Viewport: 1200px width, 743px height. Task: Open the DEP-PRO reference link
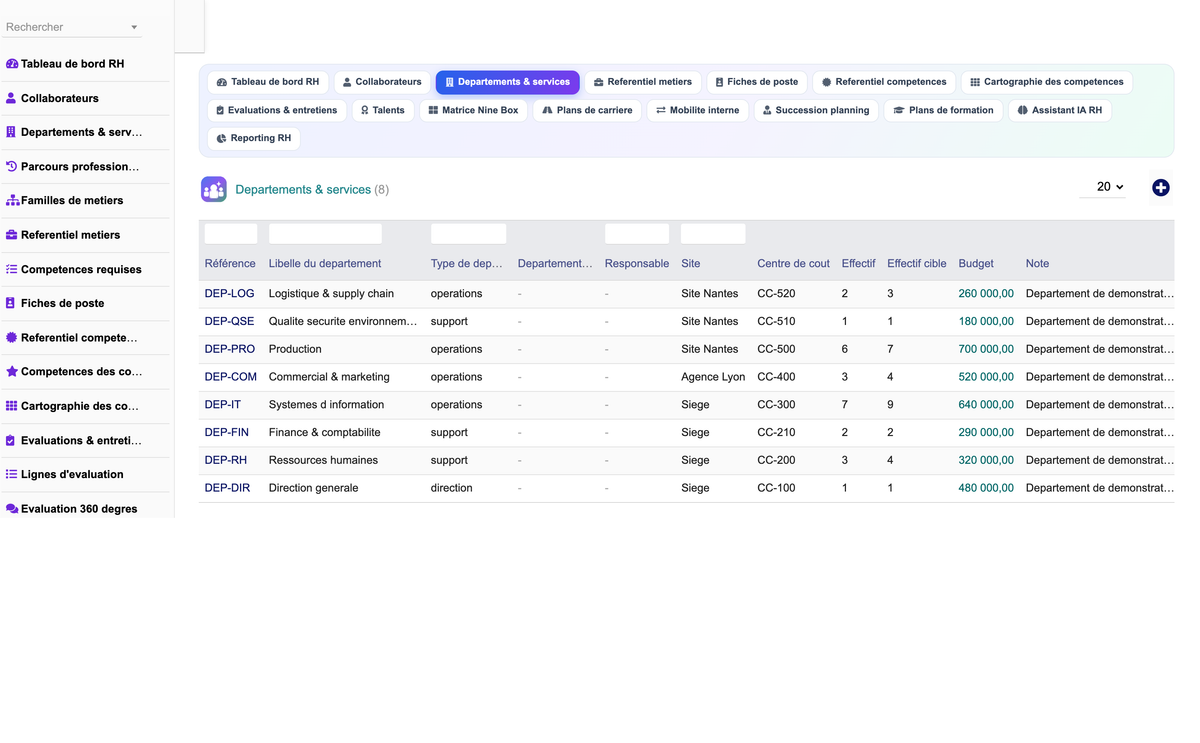coord(229,349)
